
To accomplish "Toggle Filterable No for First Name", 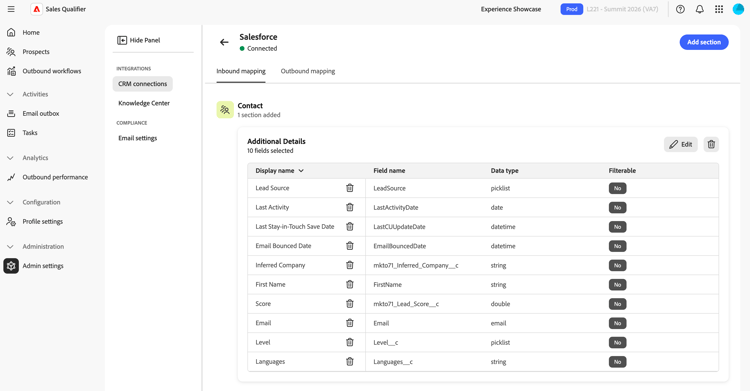I will tap(618, 284).
